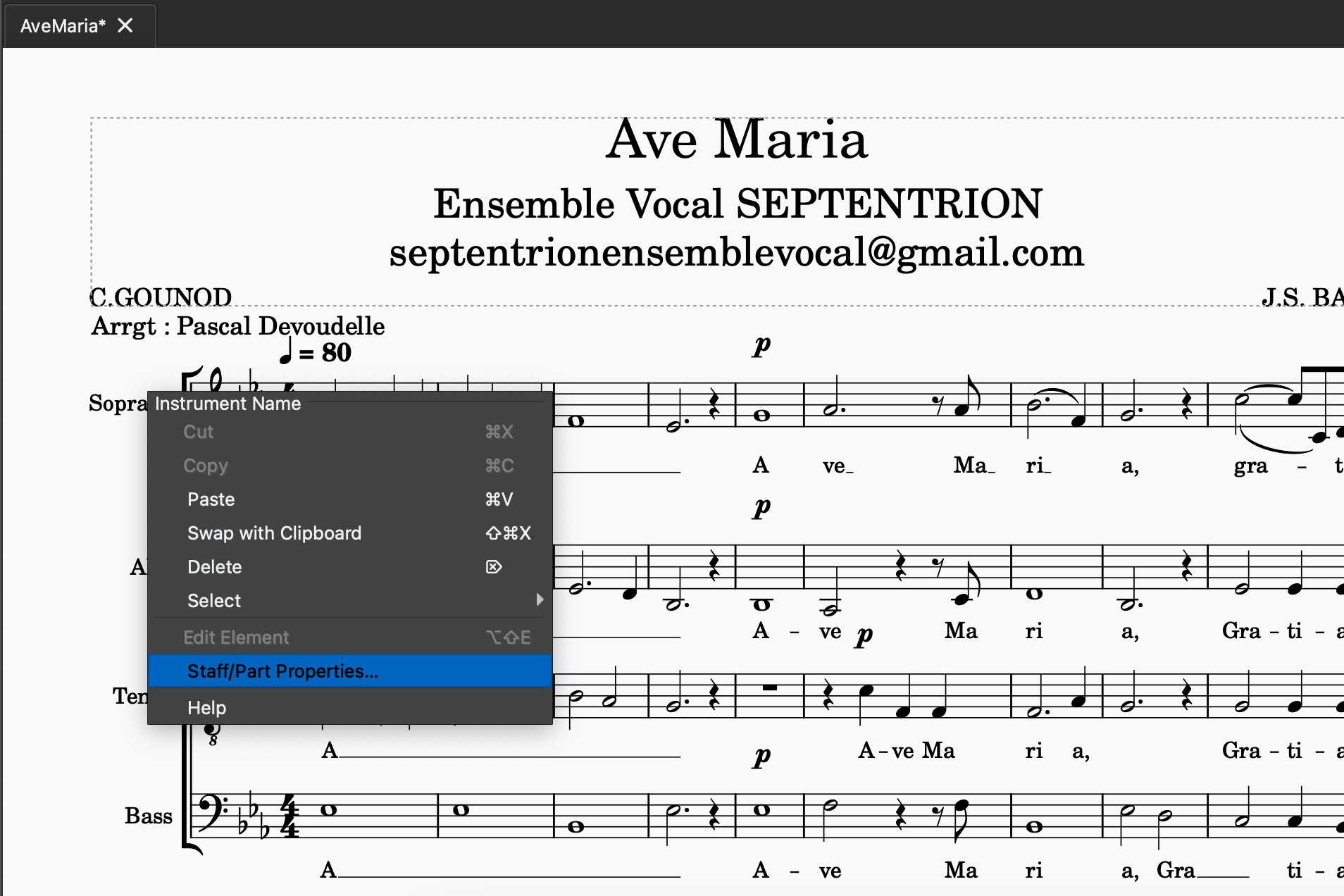The image size is (1344, 896).
Task: Click the tempo marking quarter = 80
Action: coord(315,351)
